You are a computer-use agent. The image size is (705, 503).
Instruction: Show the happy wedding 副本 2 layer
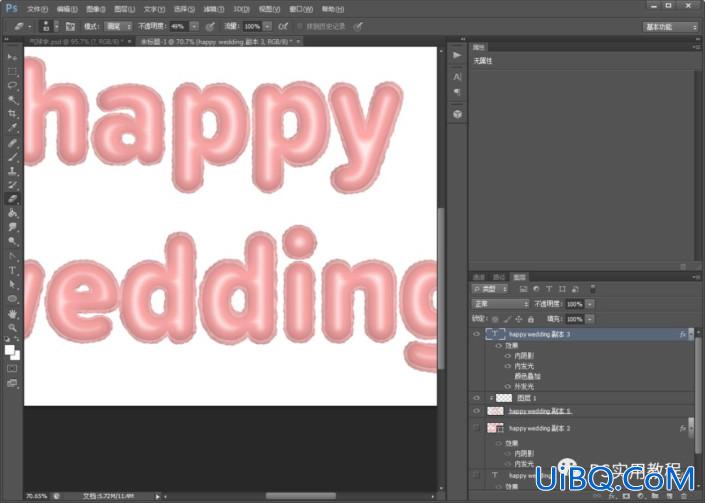(x=476, y=428)
